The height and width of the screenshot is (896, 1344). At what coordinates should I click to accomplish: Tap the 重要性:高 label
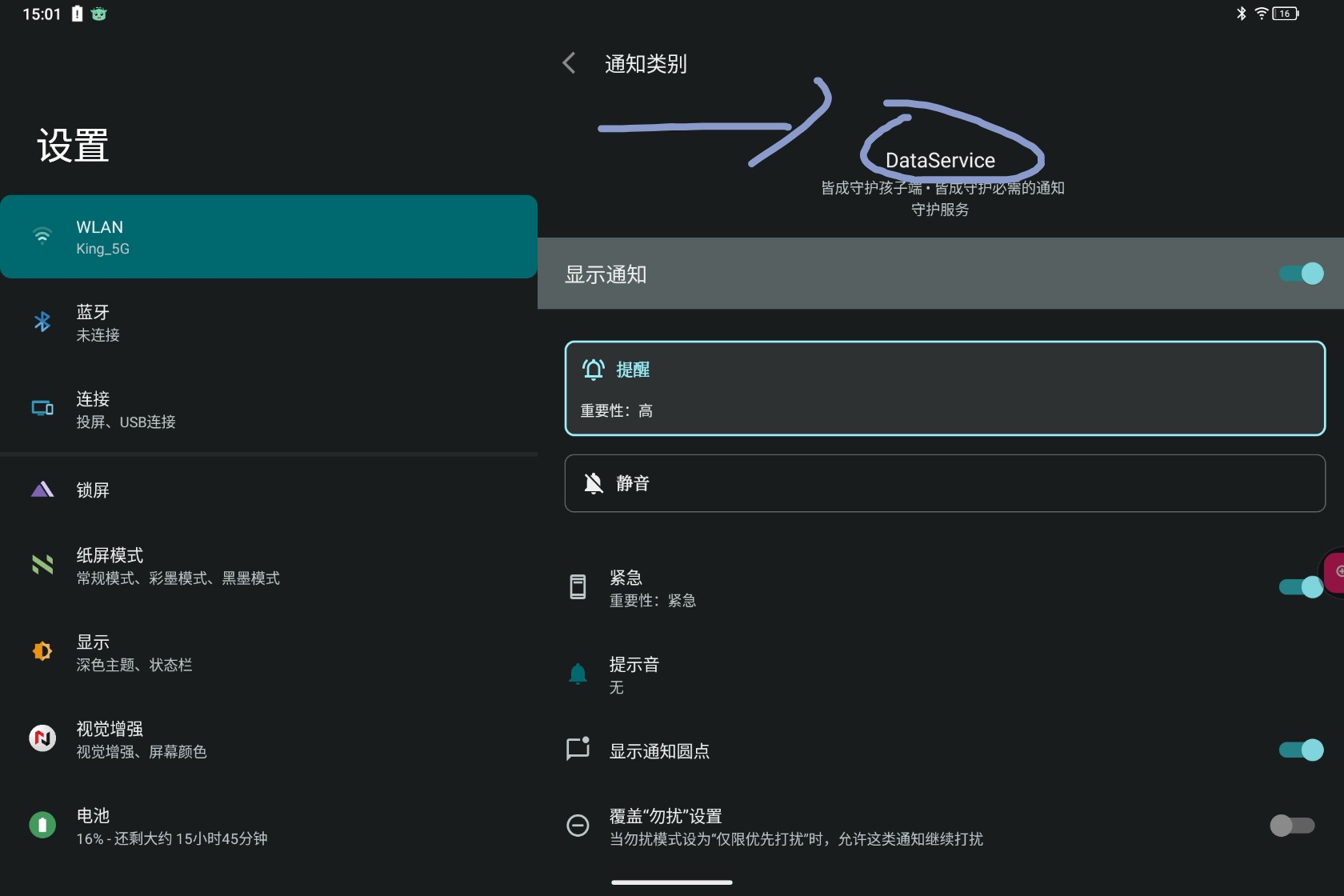tap(616, 410)
